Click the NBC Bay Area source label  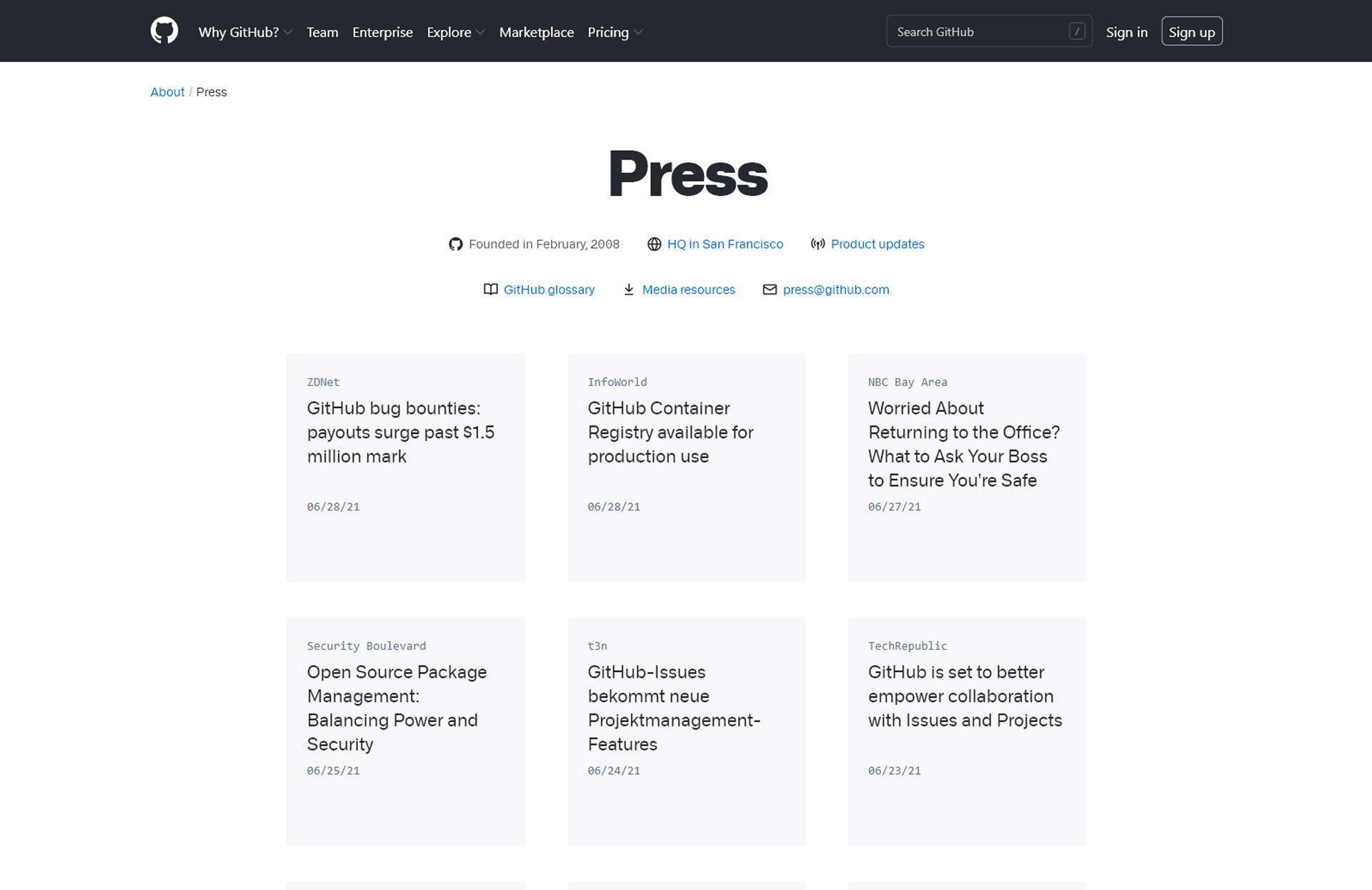(908, 382)
